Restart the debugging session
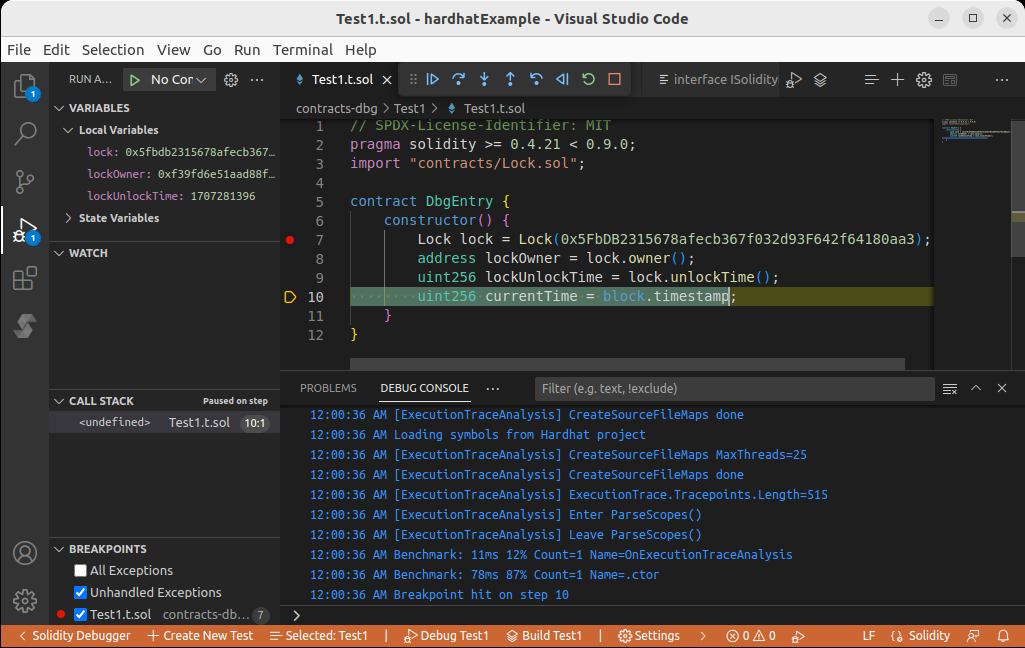The height and width of the screenshot is (648, 1025). [588, 80]
